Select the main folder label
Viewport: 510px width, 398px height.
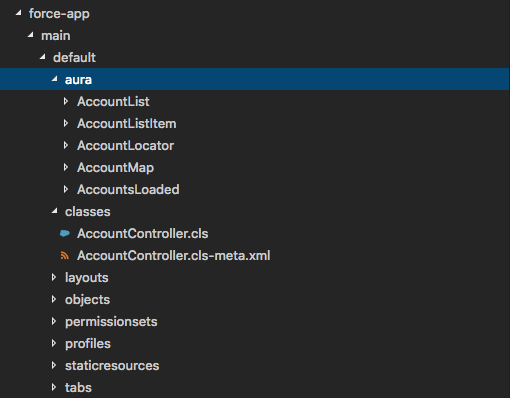pos(56,36)
